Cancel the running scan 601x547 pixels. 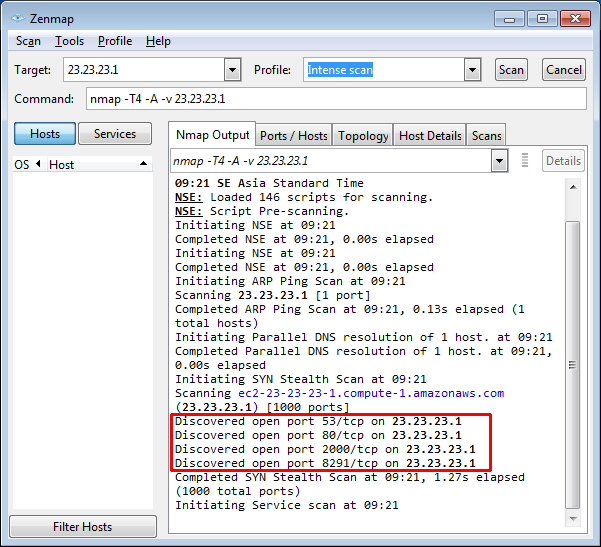coord(563,70)
